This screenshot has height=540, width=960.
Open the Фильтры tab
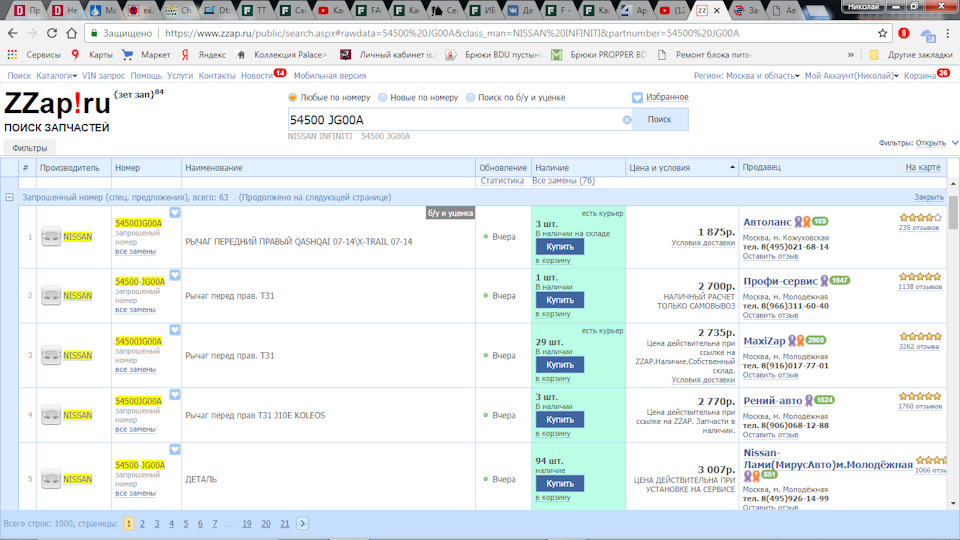coord(29,148)
